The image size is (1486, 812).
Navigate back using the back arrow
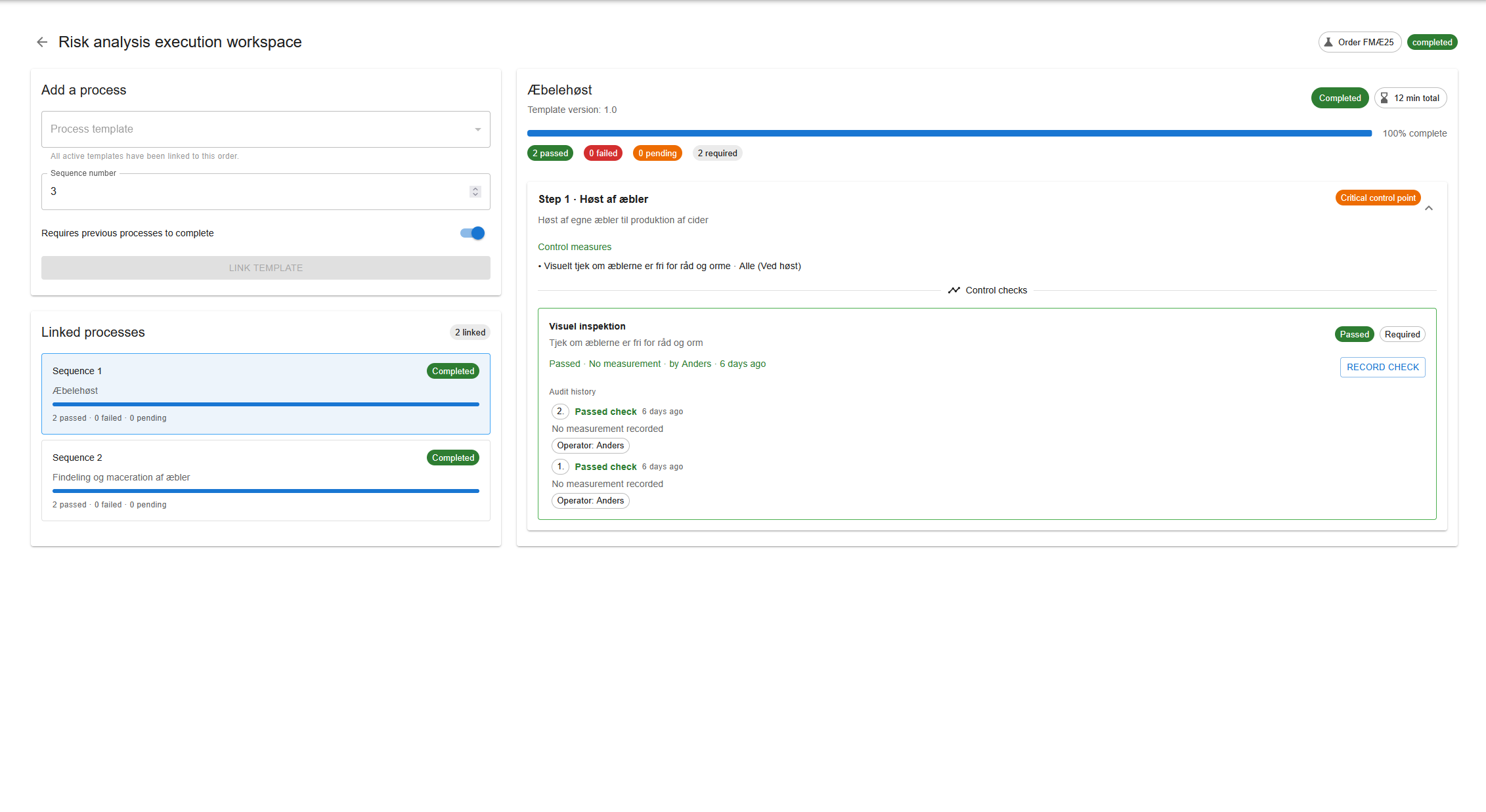tap(41, 41)
